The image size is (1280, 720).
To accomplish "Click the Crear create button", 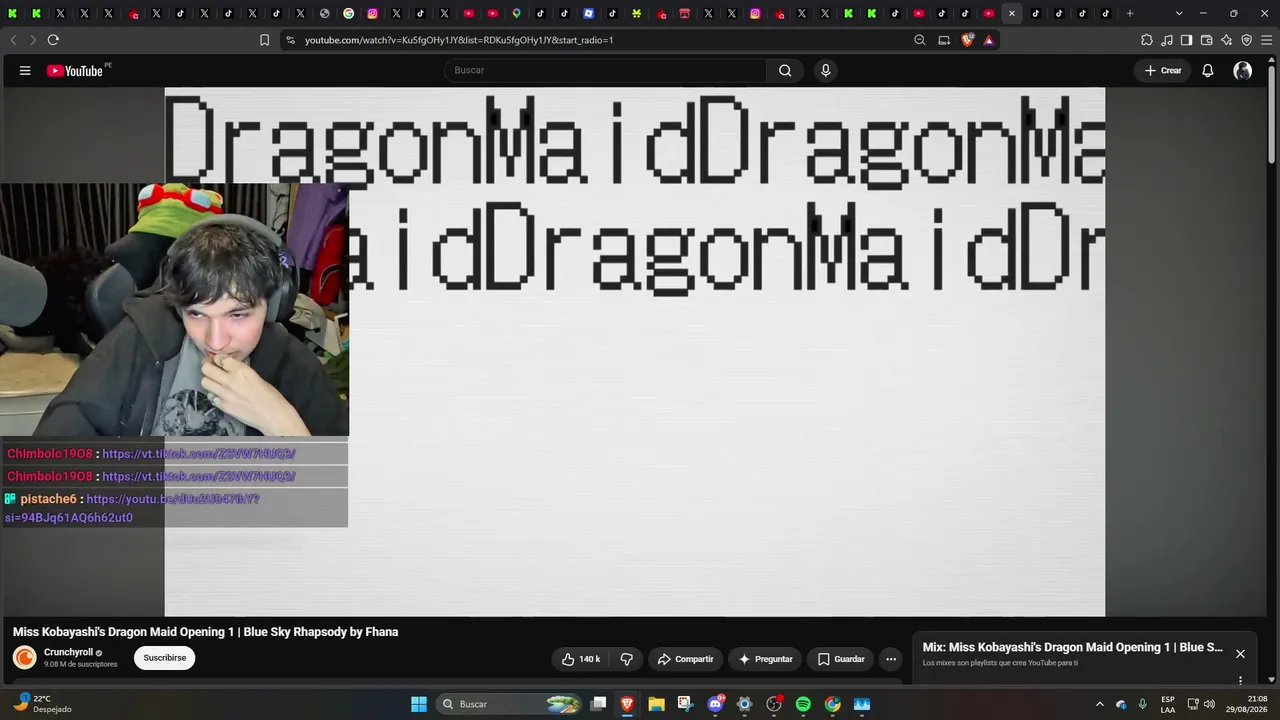I will (x=1162, y=70).
